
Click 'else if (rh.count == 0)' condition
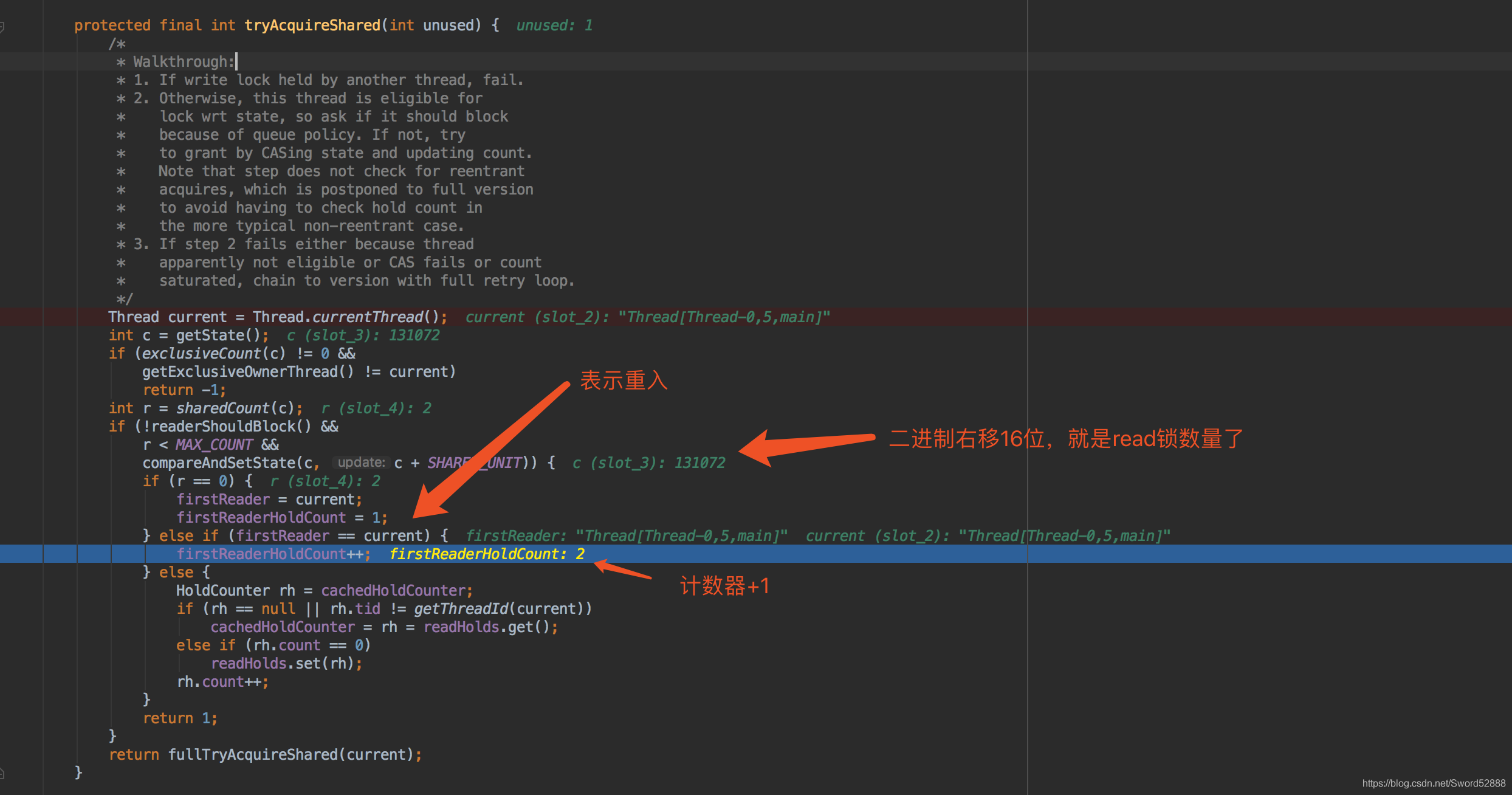[x=273, y=645]
